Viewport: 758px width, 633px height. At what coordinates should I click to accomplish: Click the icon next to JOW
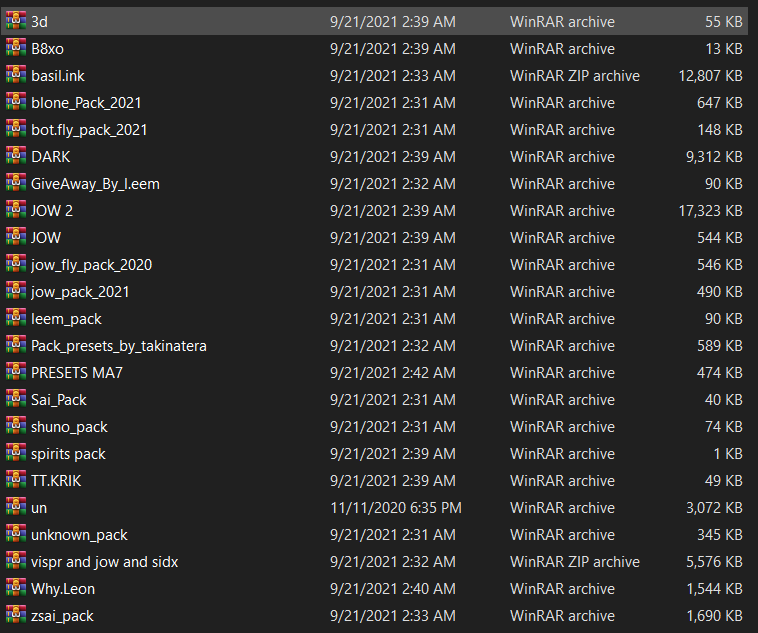(16, 237)
